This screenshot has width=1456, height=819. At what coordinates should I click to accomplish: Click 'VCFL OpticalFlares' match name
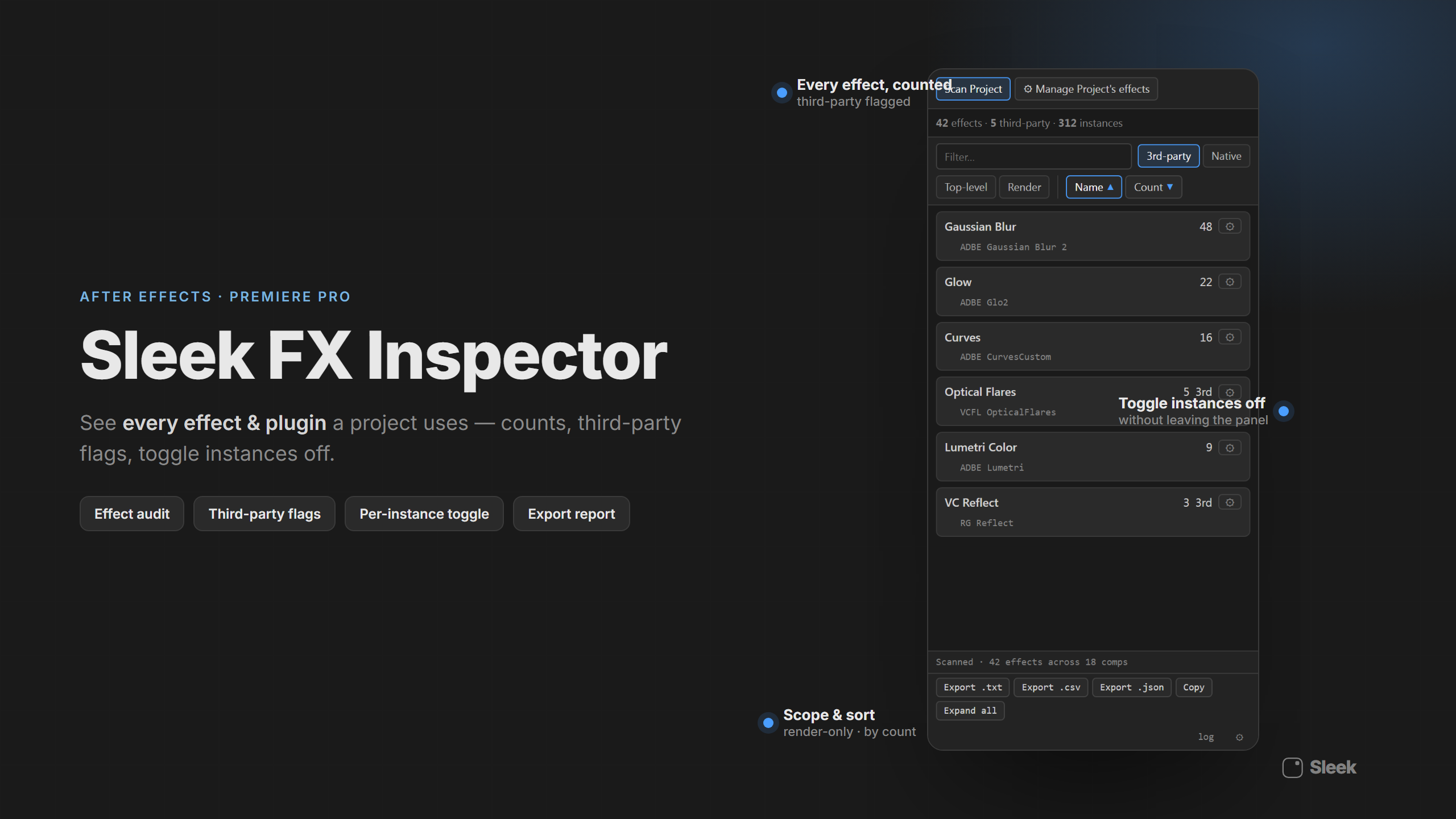[1007, 412]
